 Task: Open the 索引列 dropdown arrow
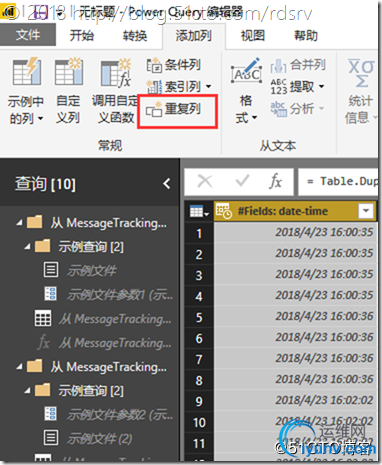208,87
